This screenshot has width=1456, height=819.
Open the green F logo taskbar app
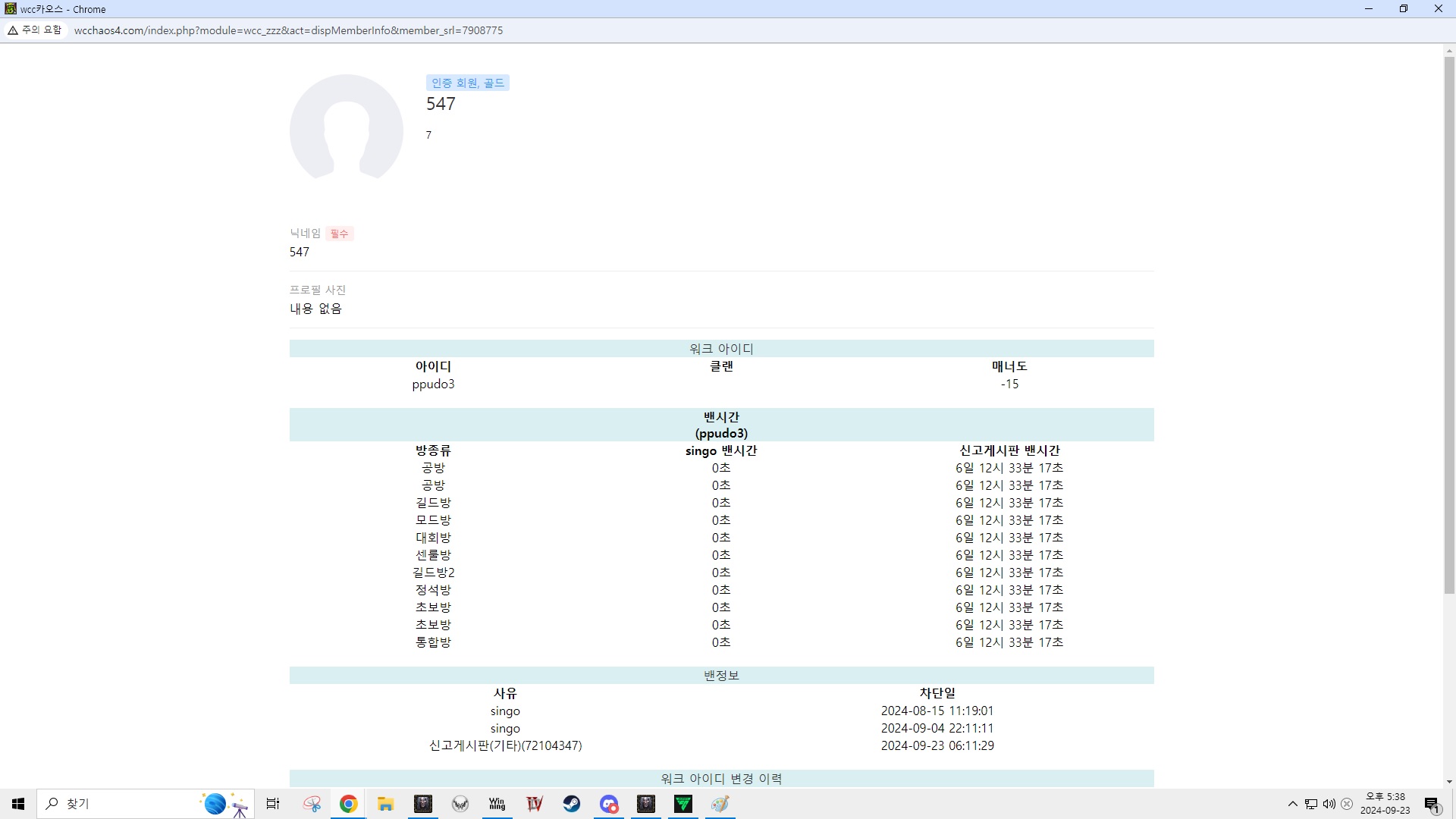pyautogui.click(x=683, y=804)
